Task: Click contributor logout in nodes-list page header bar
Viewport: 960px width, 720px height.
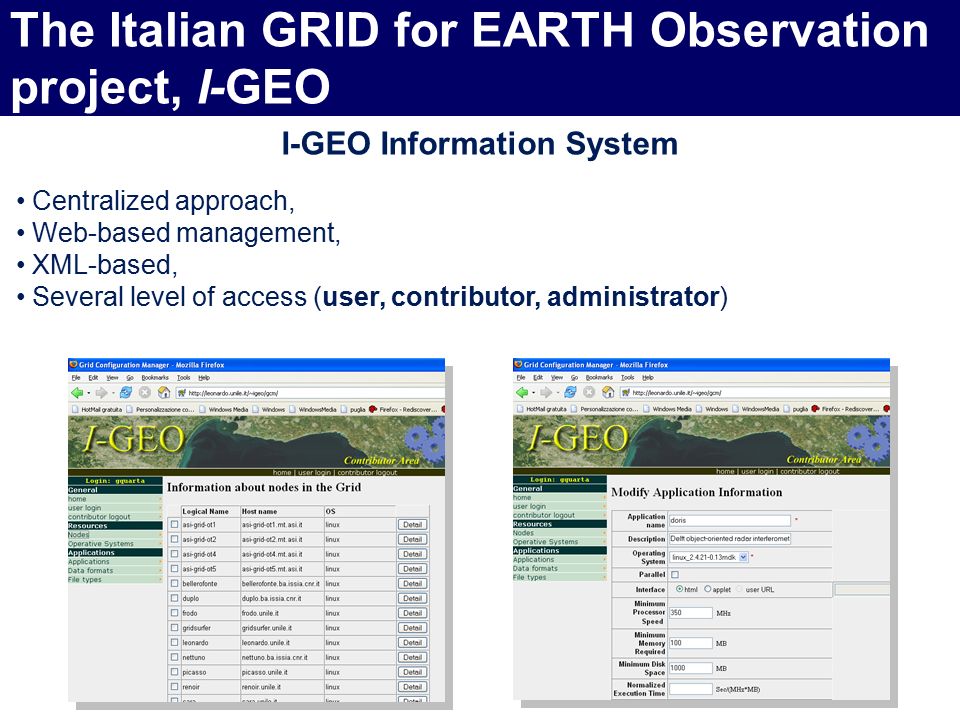Action: [x=367, y=472]
